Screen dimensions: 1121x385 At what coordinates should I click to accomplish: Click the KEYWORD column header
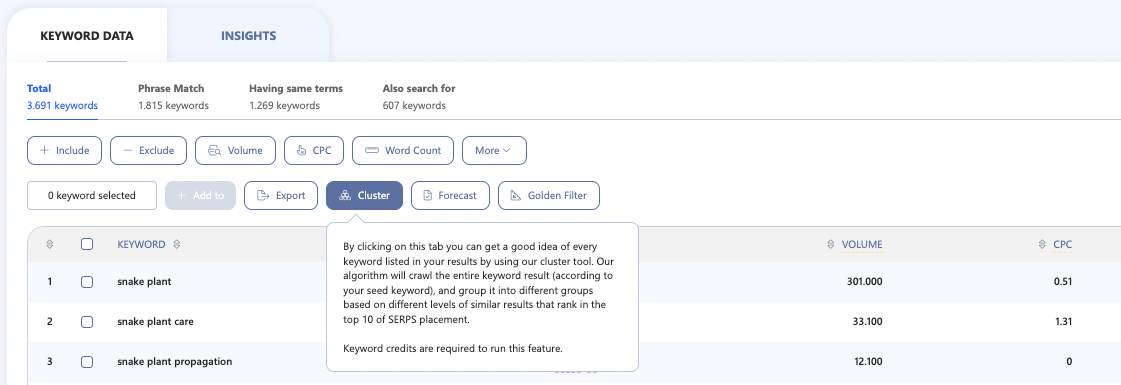coord(141,244)
